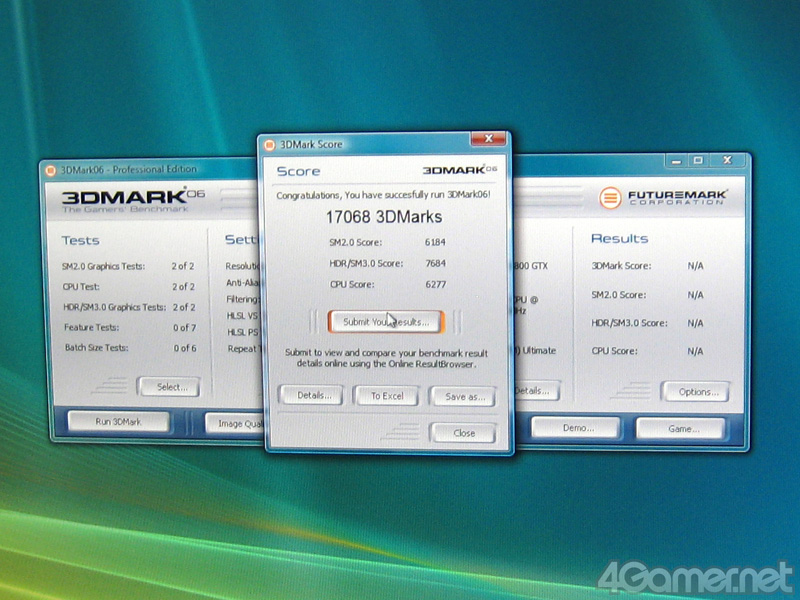Viewport: 800px width, 600px height.
Task: Click Feature Tests label in Tests section
Action: [x=91, y=328]
